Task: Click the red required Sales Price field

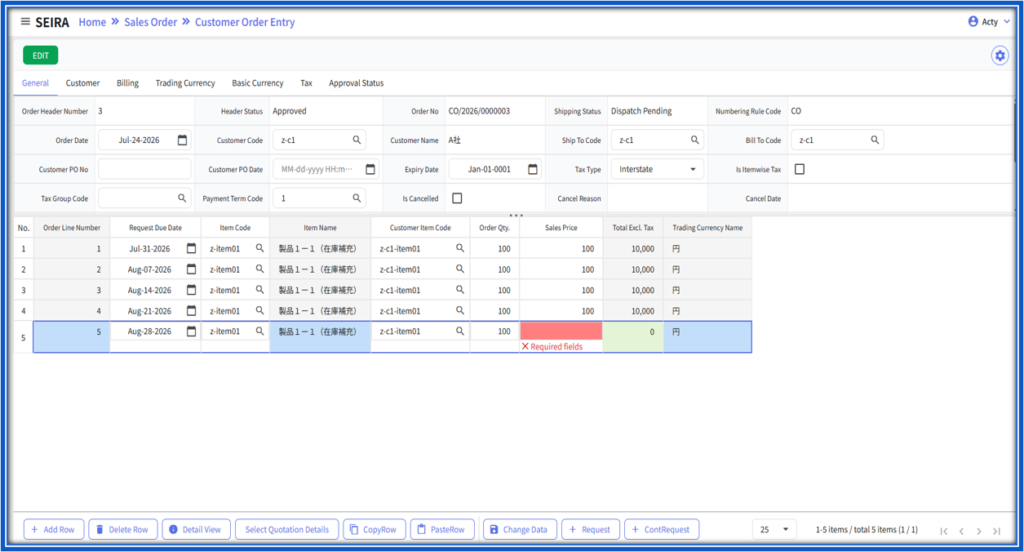Action: pos(561,331)
